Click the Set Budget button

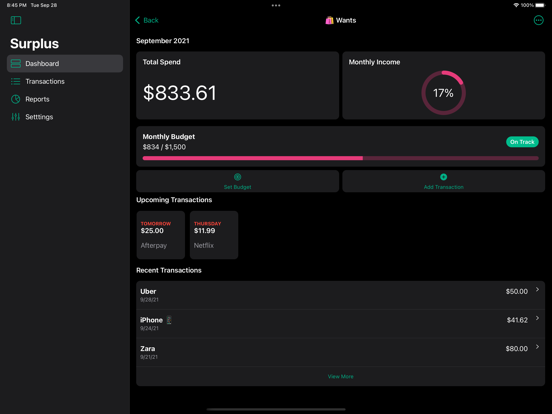click(238, 181)
